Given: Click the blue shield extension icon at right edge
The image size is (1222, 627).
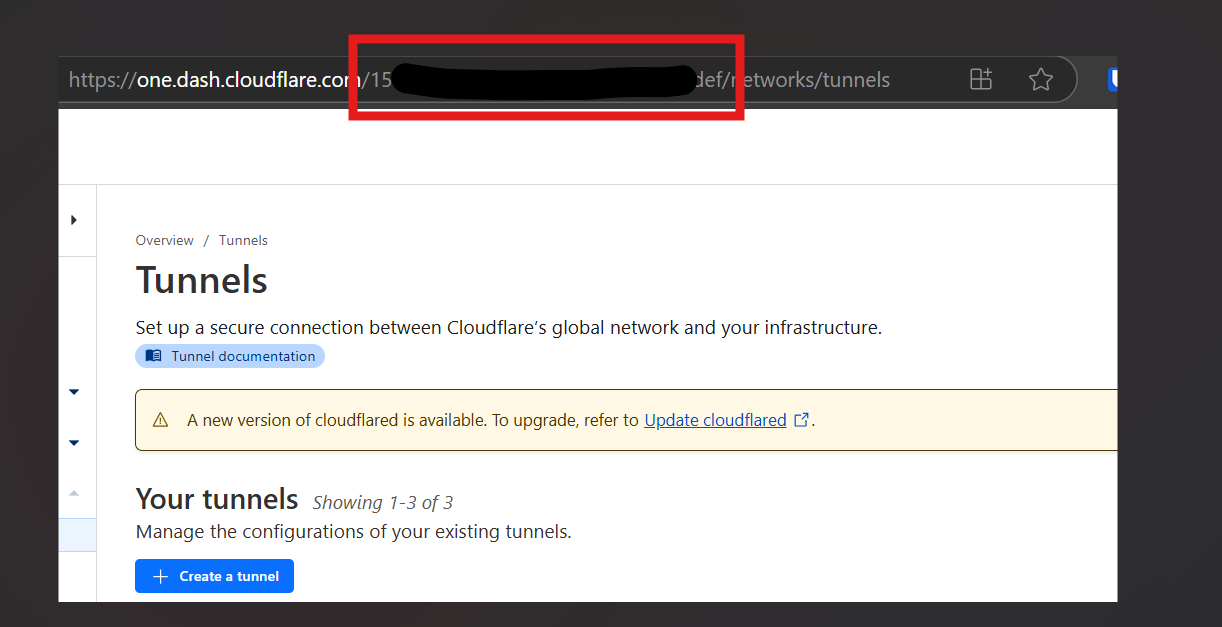Looking at the screenshot, I should [1112, 80].
